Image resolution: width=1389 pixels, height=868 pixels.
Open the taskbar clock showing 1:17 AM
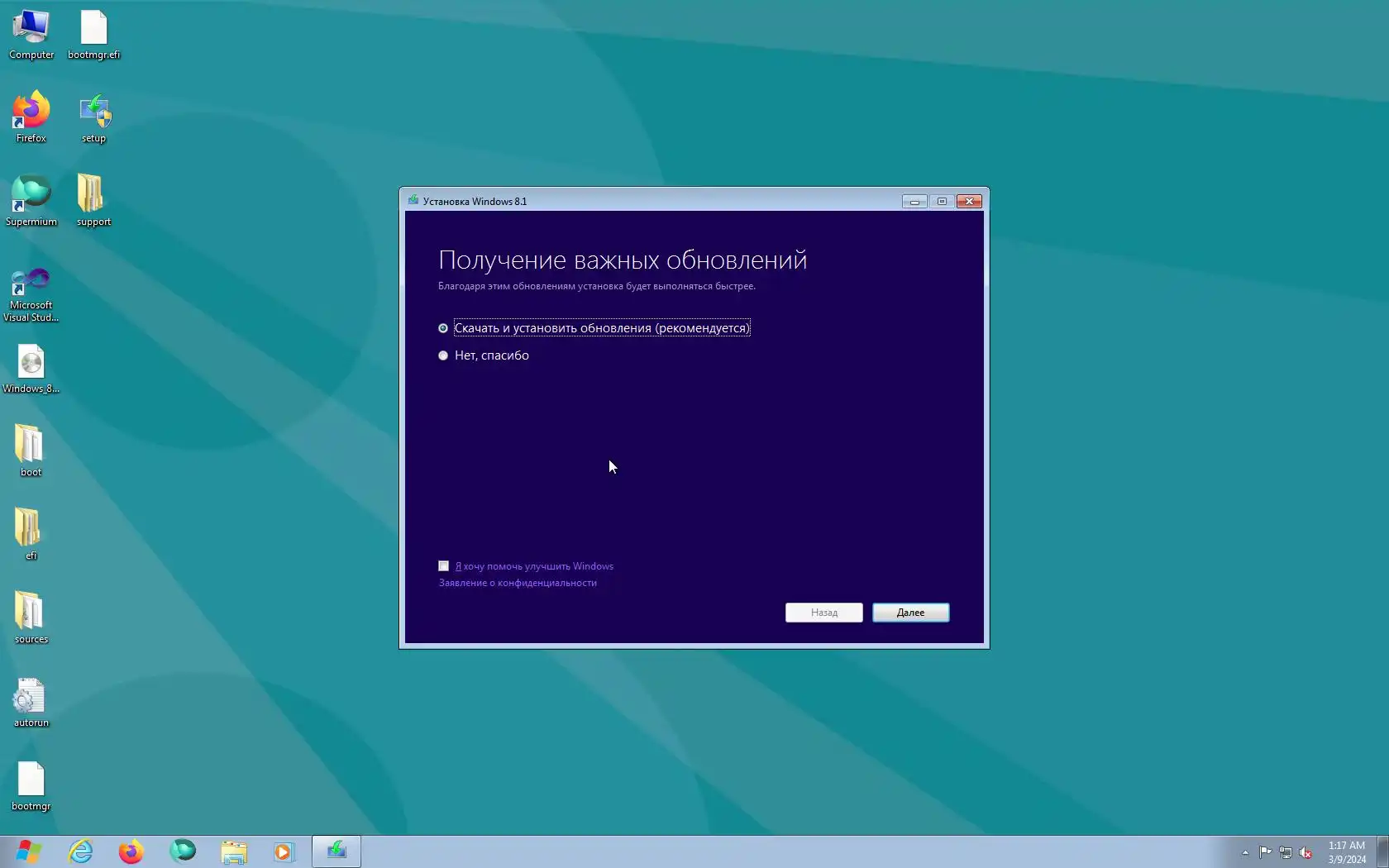pyautogui.click(x=1347, y=852)
